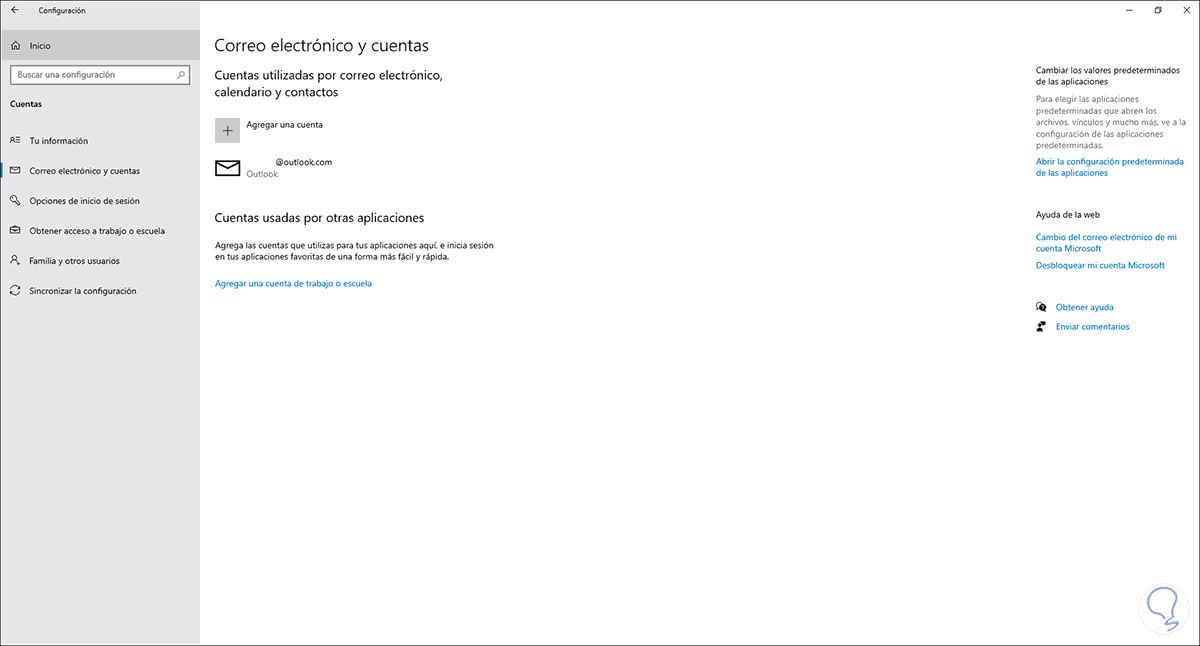Viewport: 1200px width, 646px height.
Task: Click the lightbulb help icon at bottom right
Action: pyautogui.click(x=1163, y=605)
